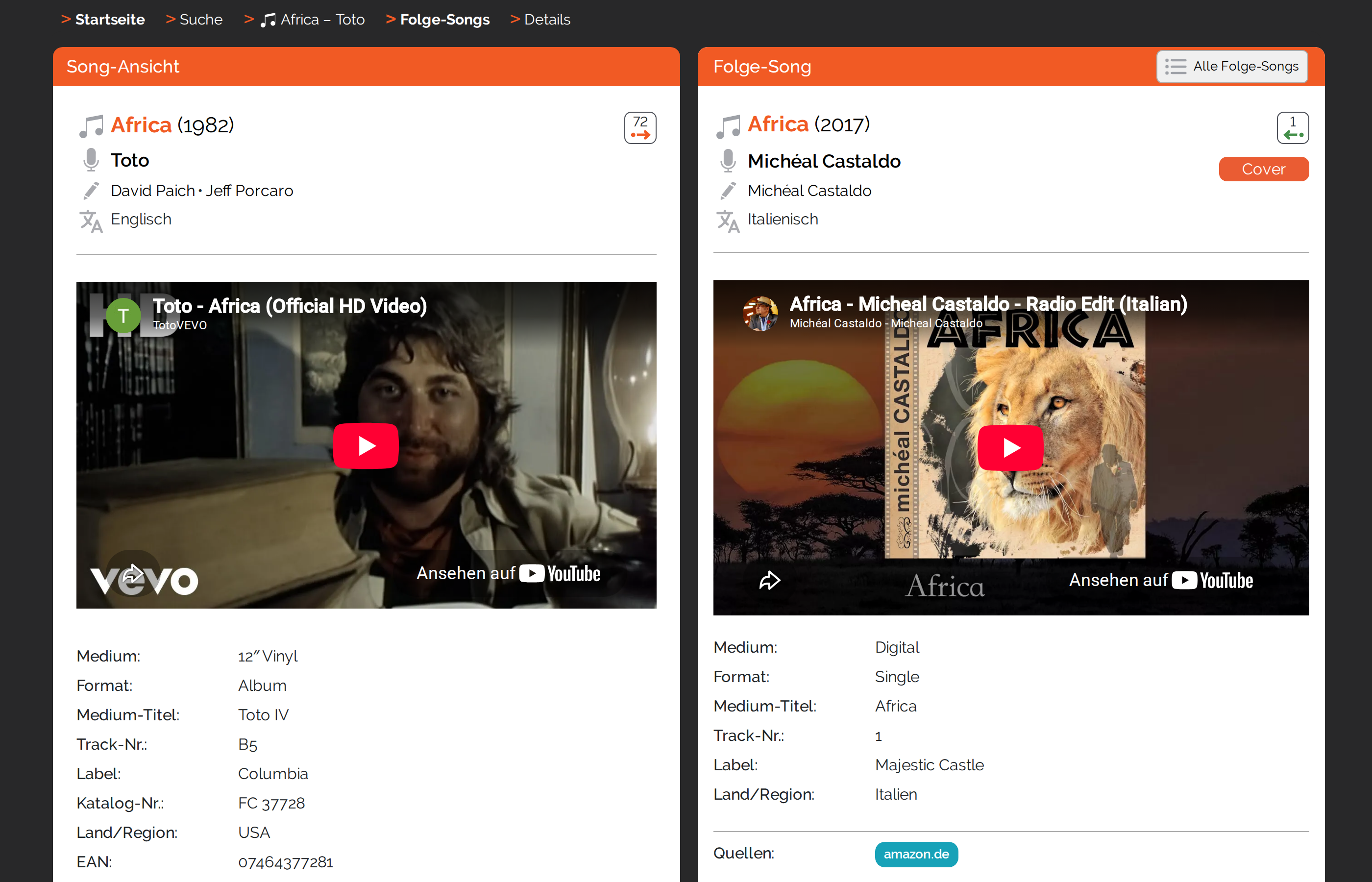This screenshot has width=1372, height=882.
Task: Go to Startseite breadcrumb
Action: click(110, 20)
